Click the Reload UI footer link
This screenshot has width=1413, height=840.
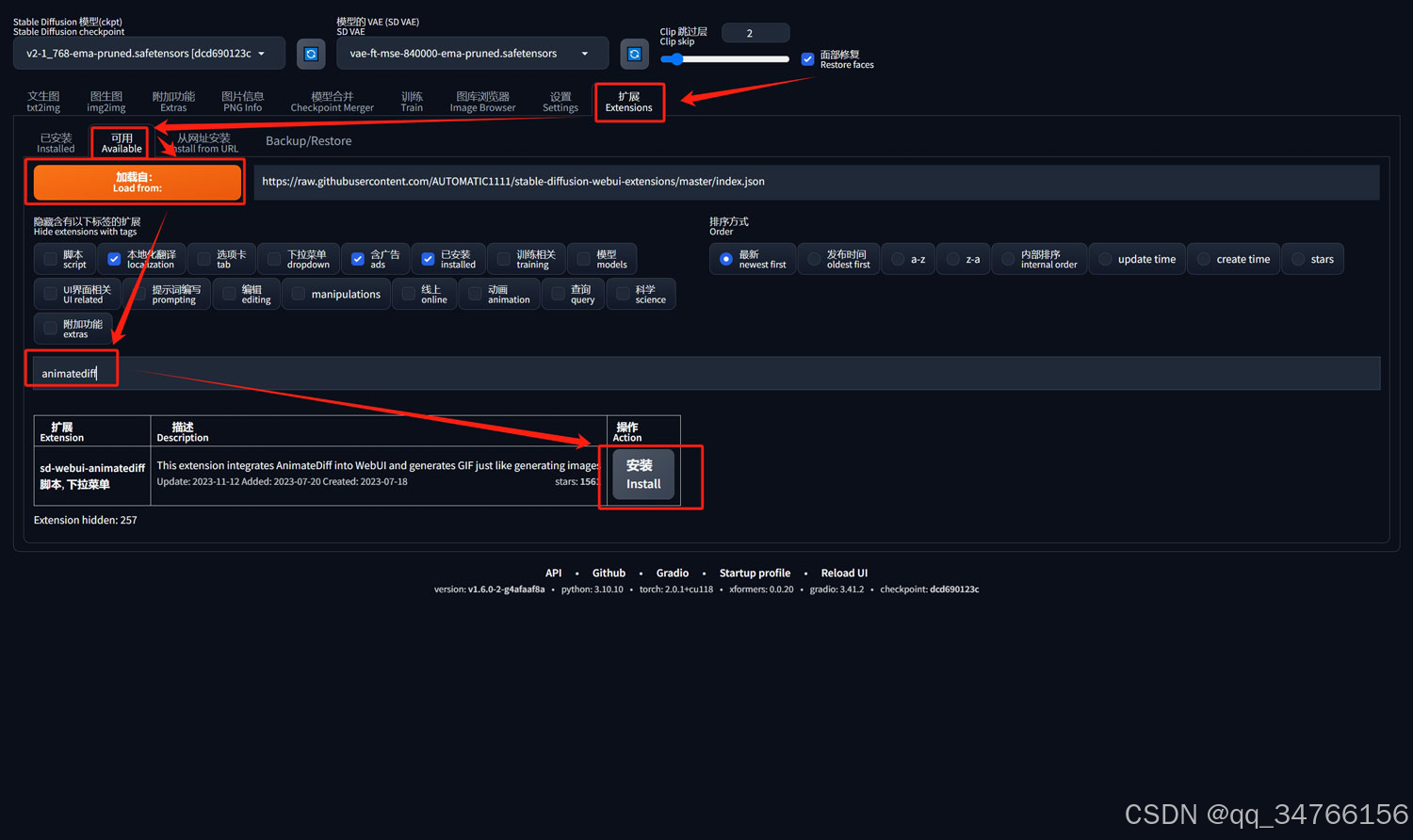point(844,573)
